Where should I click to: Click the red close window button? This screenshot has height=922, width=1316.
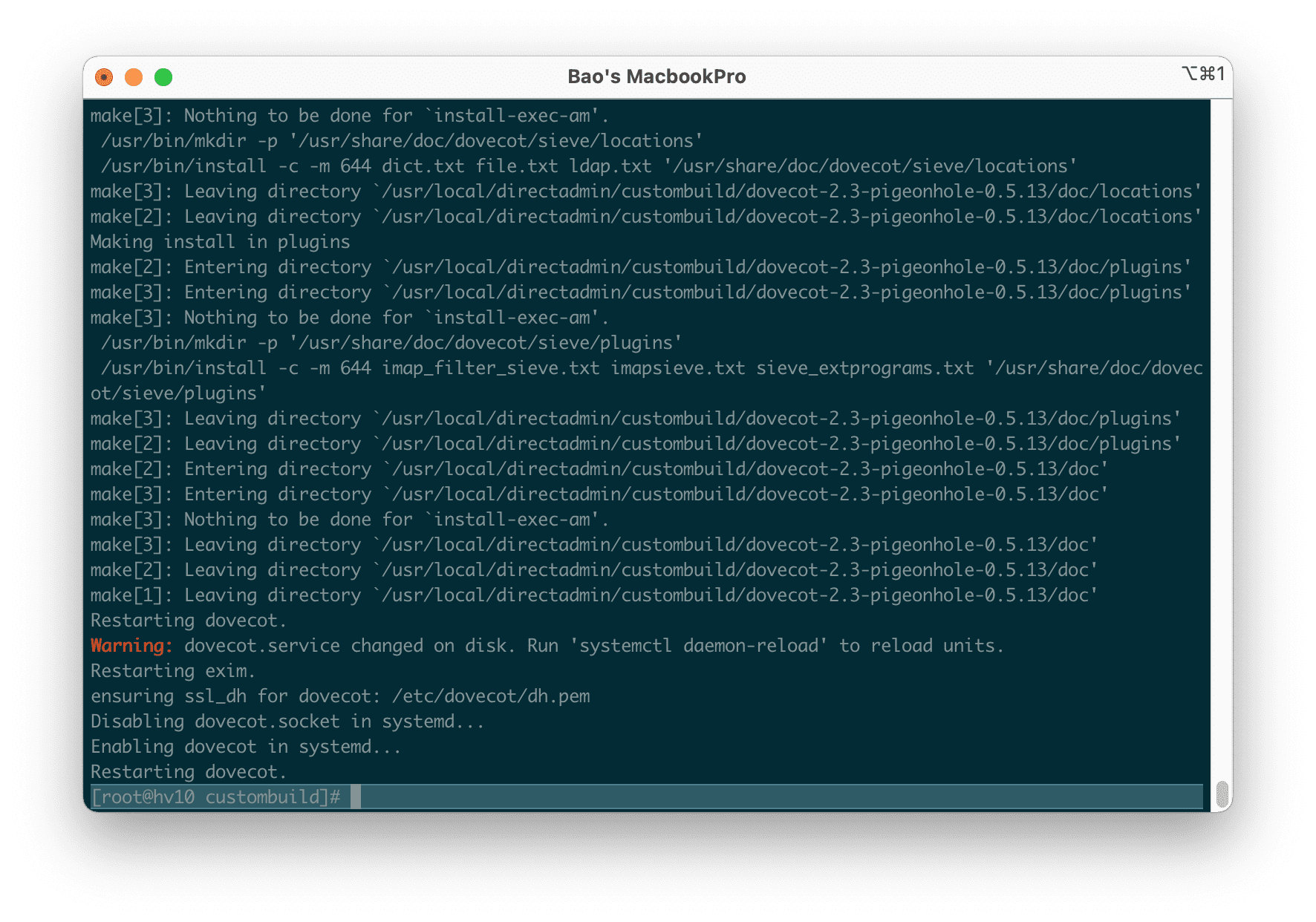coord(105,76)
